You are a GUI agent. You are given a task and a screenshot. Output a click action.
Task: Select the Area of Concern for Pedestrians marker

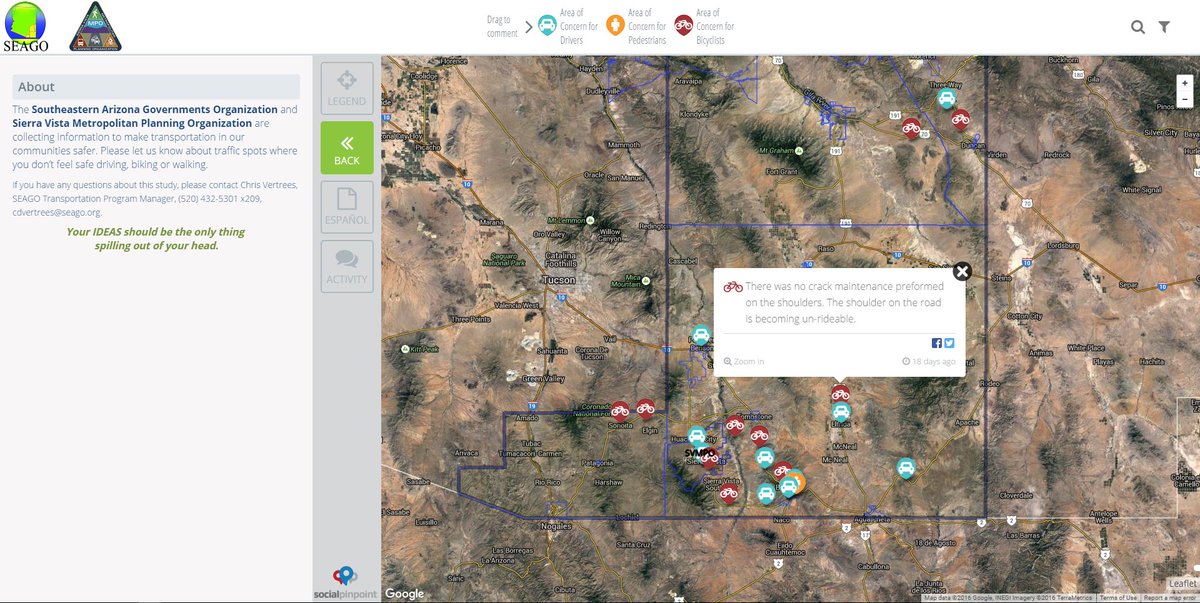click(616, 25)
